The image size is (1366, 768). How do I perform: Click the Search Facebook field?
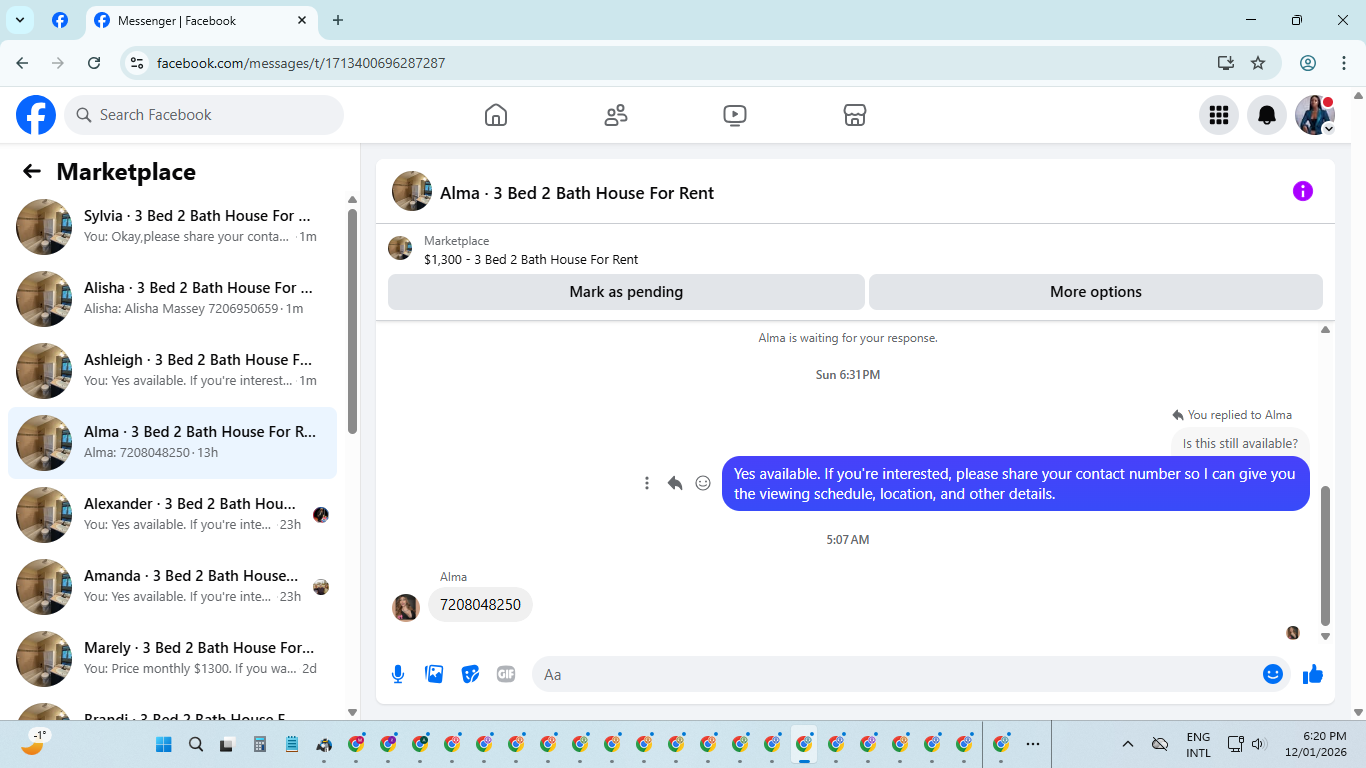pyautogui.click(x=204, y=115)
